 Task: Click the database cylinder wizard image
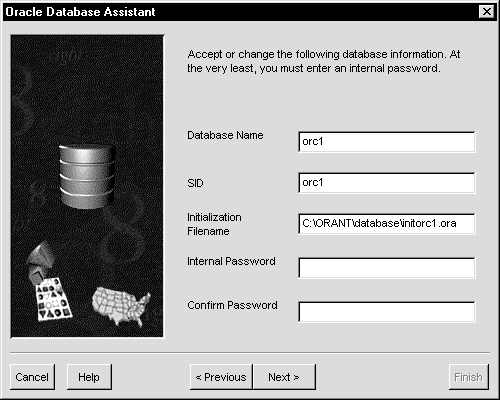coord(87,187)
